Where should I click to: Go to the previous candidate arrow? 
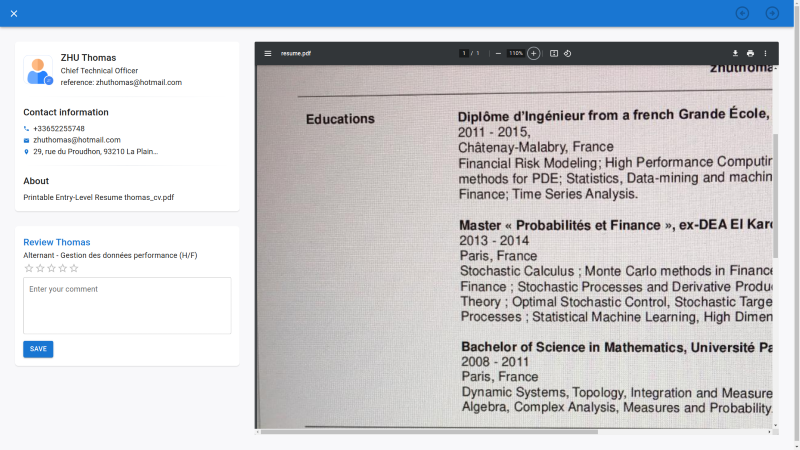(x=742, y=13)
